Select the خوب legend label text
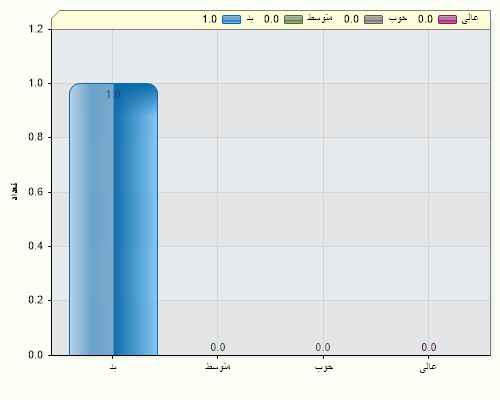Viewport: 500px width, 400px height. [x=398, y=19]
